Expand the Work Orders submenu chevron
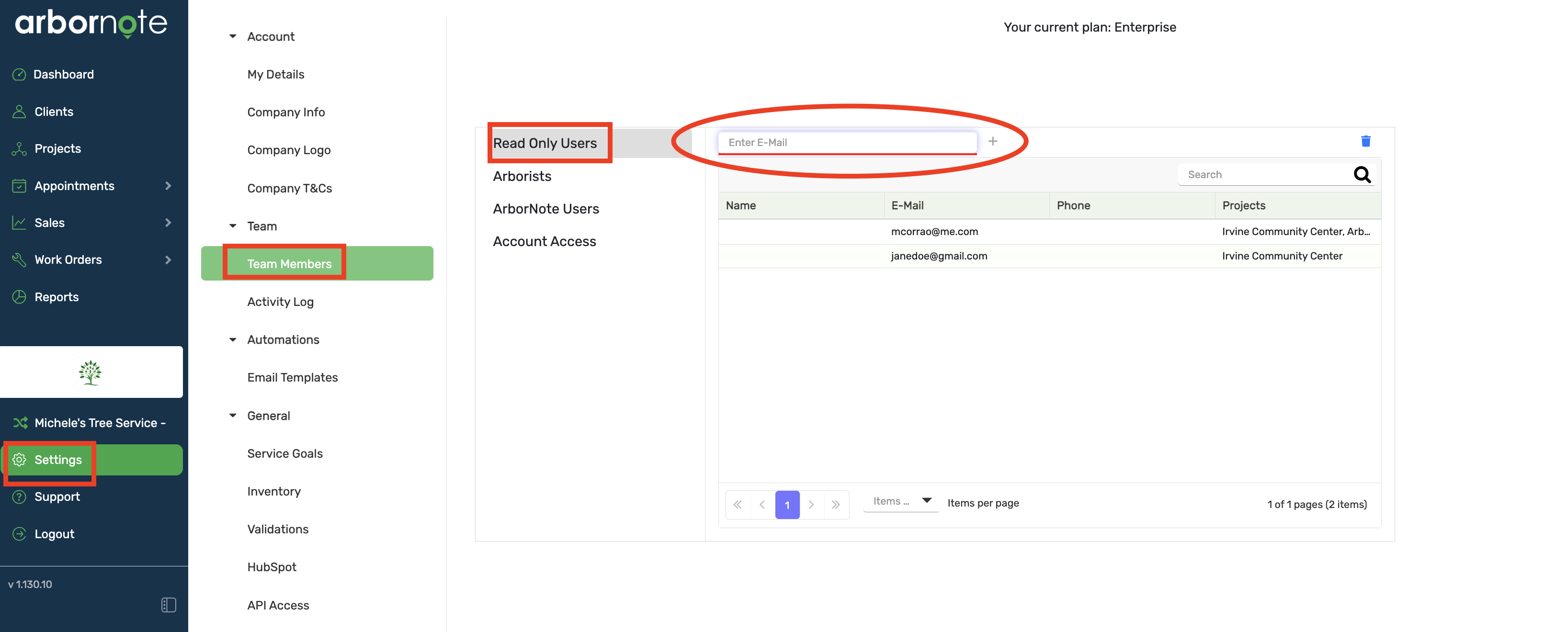Viewport: 1568px width, 632px height. [168, 260]
